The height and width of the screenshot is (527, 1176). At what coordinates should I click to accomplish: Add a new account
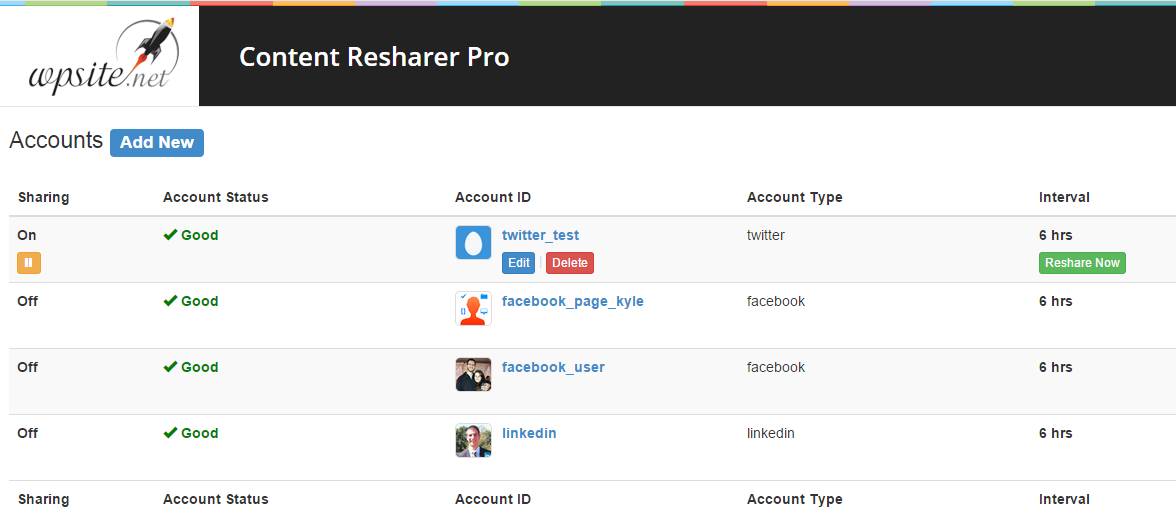coord(157,142)
